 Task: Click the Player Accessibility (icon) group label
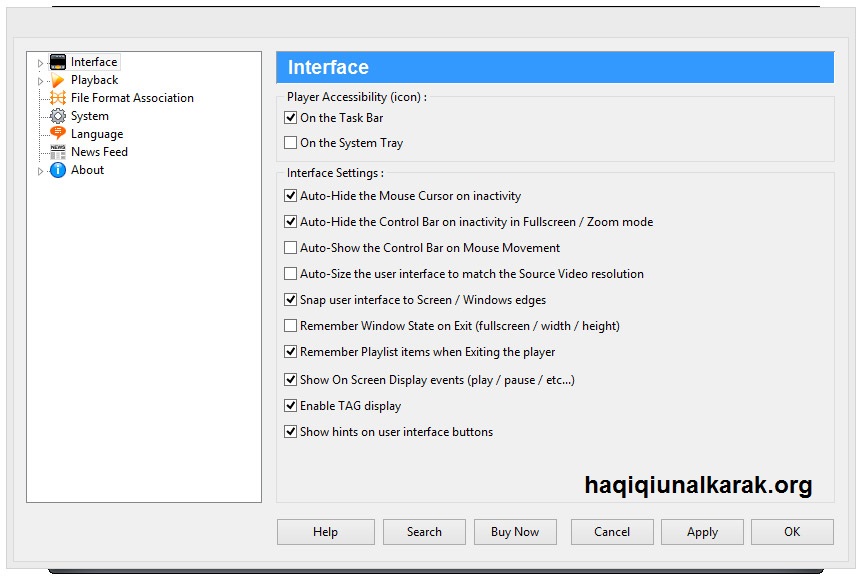(356, 97)
